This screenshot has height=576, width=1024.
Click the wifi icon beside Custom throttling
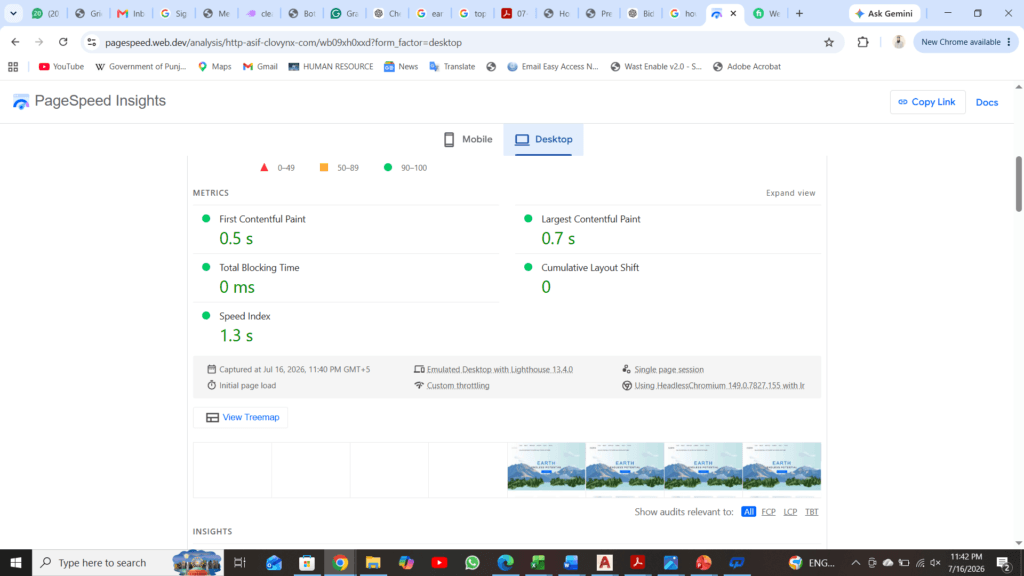(419, 385)
